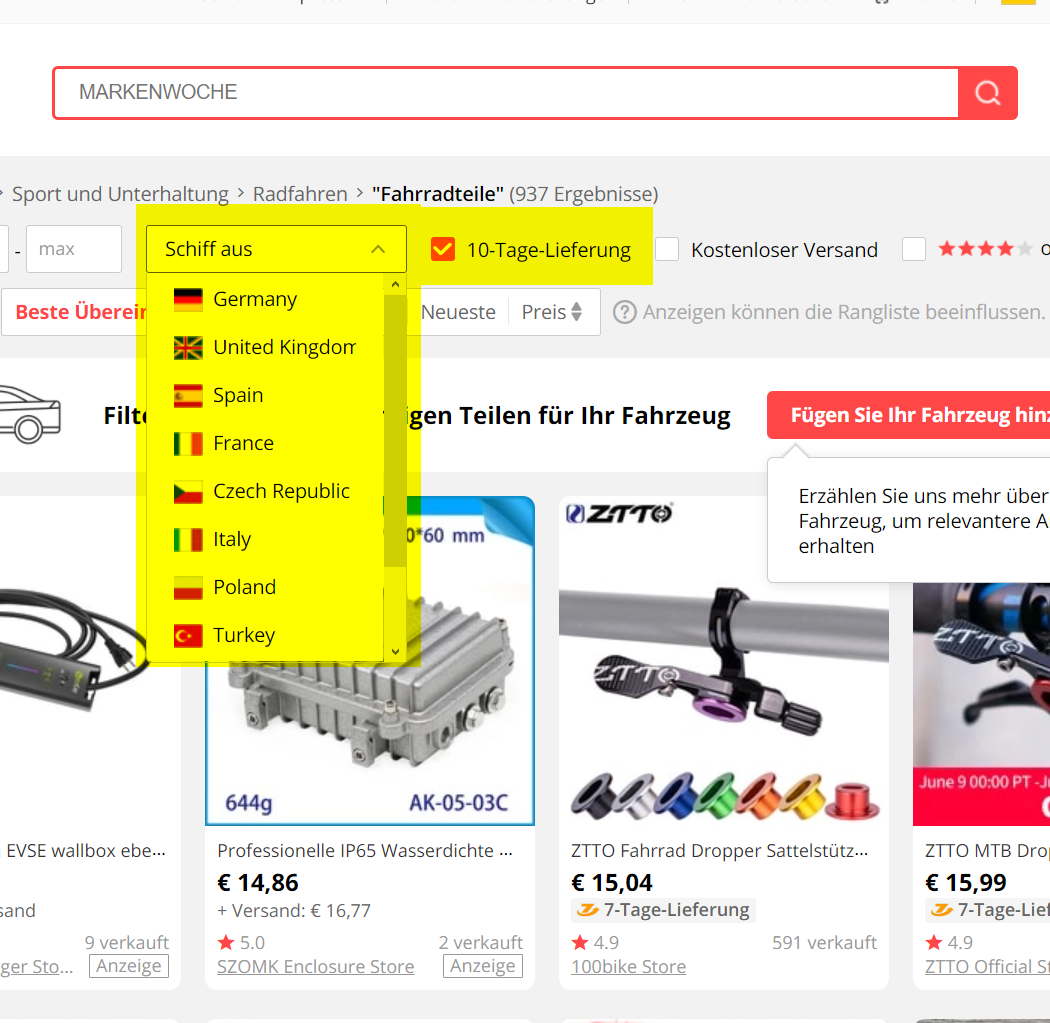Click the France flag icon
Viewport: 1050px width, 1023px height.
click(188, 444)
